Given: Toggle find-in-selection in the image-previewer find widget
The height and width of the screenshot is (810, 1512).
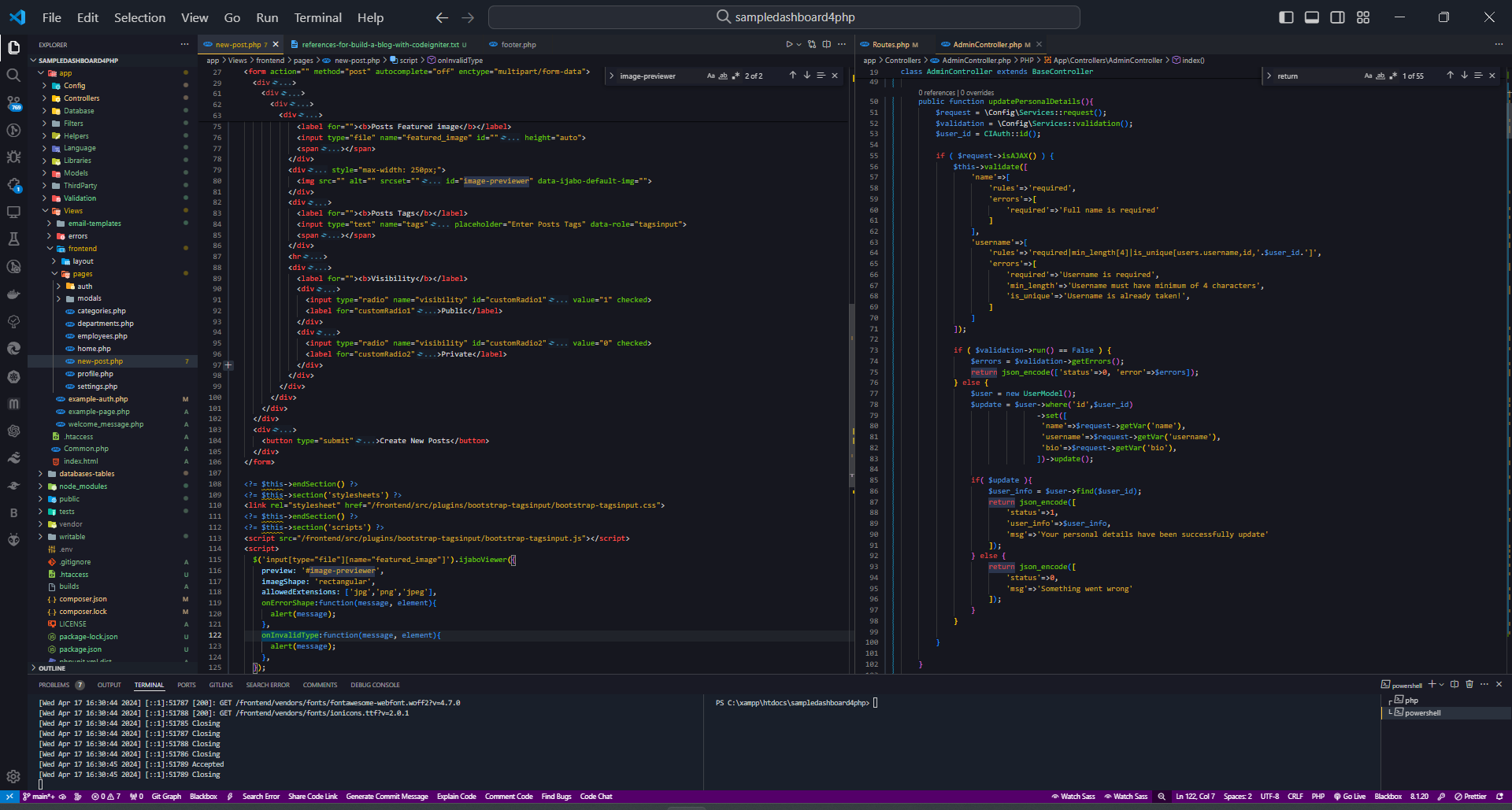Looking at the screenshot, I should pos(821,76).
